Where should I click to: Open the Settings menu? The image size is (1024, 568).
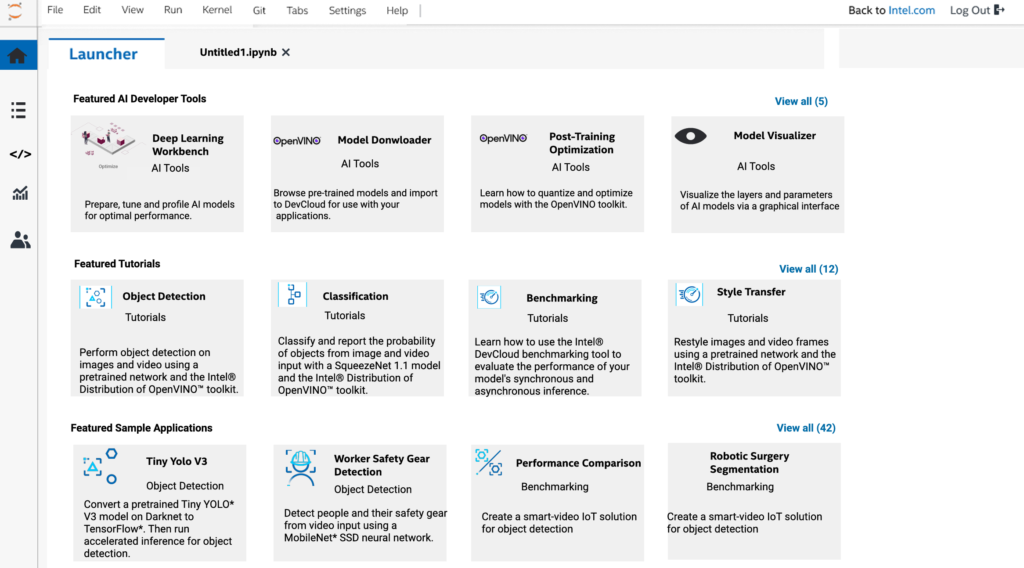347,10
